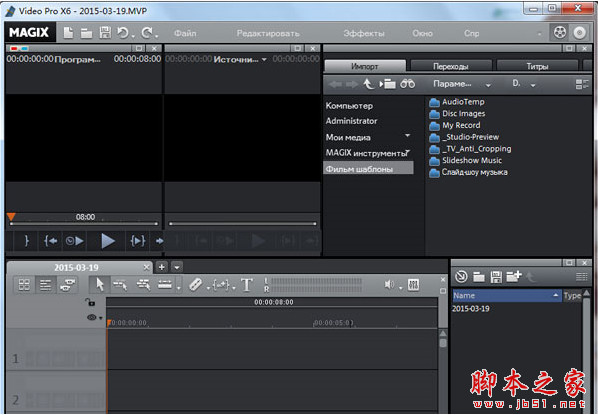The height and width of the screenshot is (415, 598).
Task: Select the arrow mouse mode tool
Action: click(x=100, y=285)
